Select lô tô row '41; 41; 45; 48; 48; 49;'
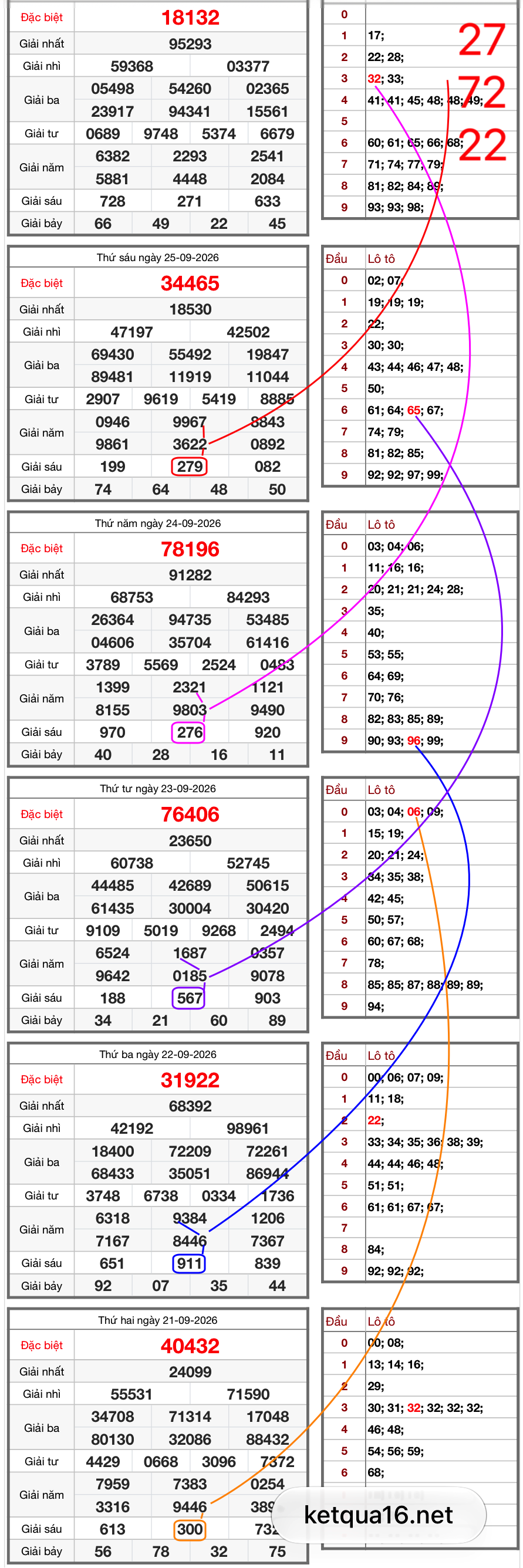Image resolution: width=523 pixels, height=1568 pixels. pos(425,100)
